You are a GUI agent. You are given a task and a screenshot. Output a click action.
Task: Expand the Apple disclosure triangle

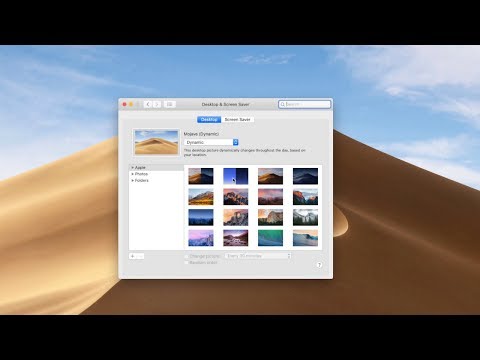pos(132,168)
